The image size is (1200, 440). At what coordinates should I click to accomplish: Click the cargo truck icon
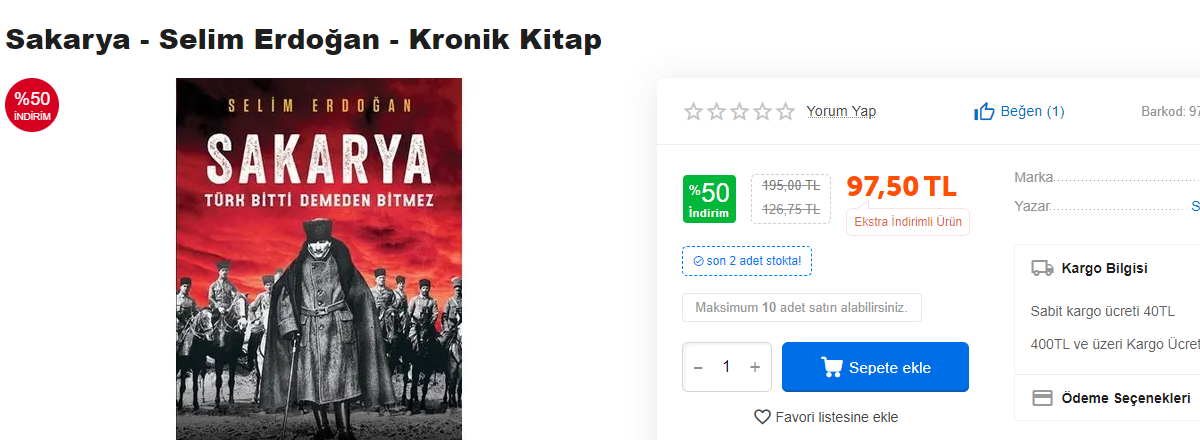click(1042, 268)
